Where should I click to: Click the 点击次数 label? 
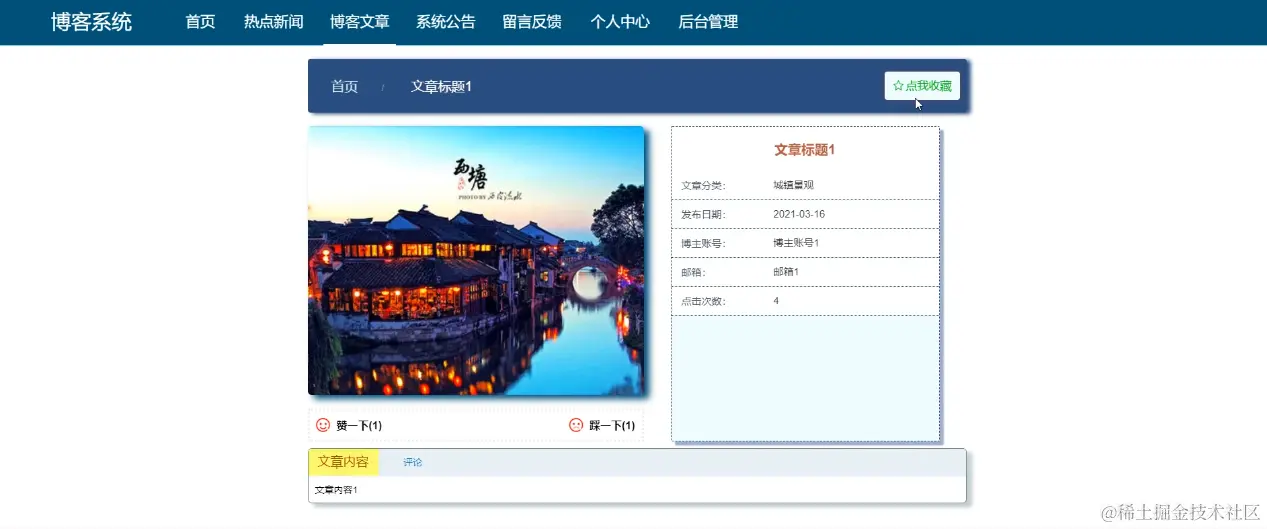(703, 301)
